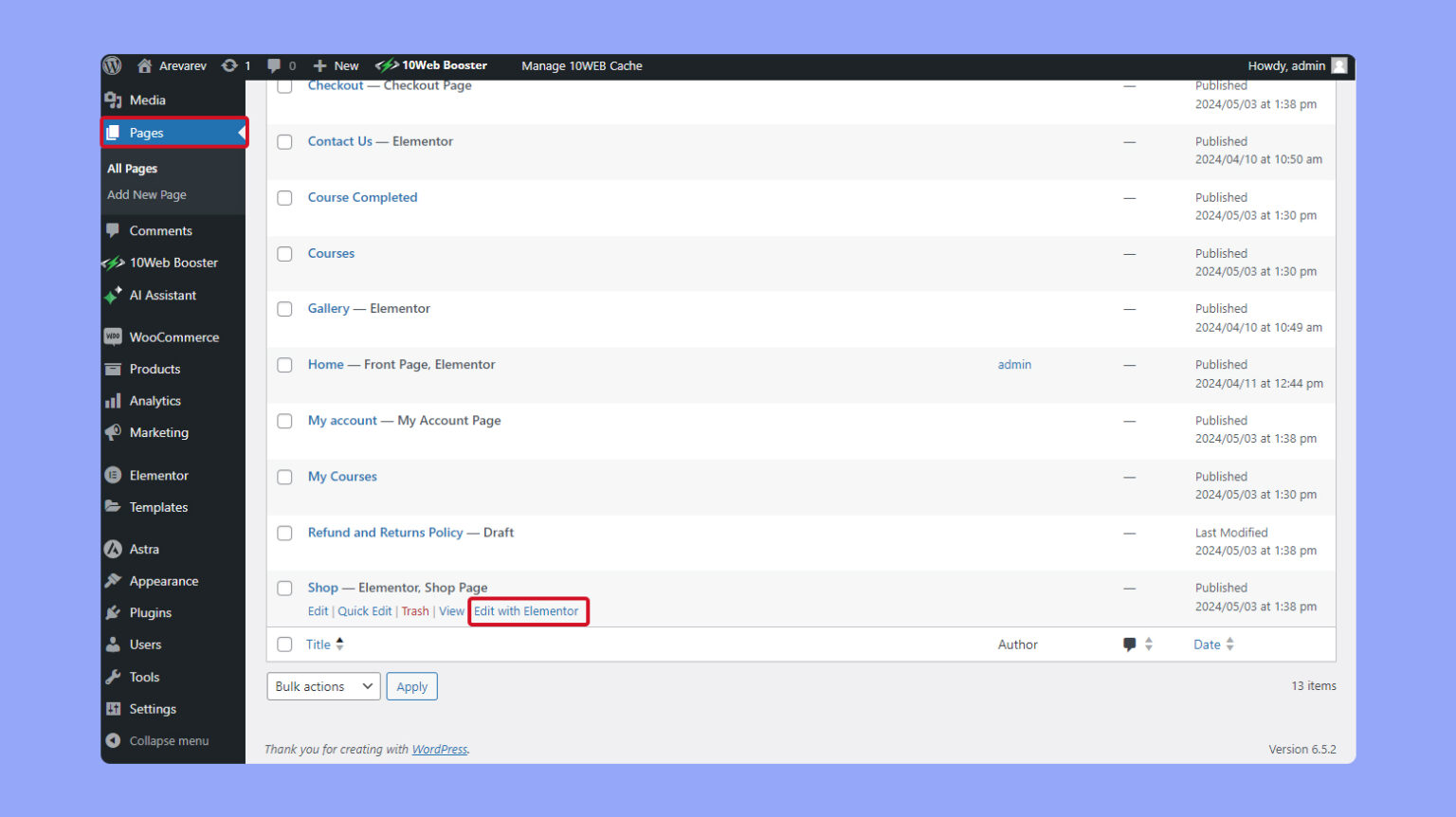Open the WordPress logo menu in admin bar
This screenshot has height=817, width=1456.
click(x=111, y=65)
